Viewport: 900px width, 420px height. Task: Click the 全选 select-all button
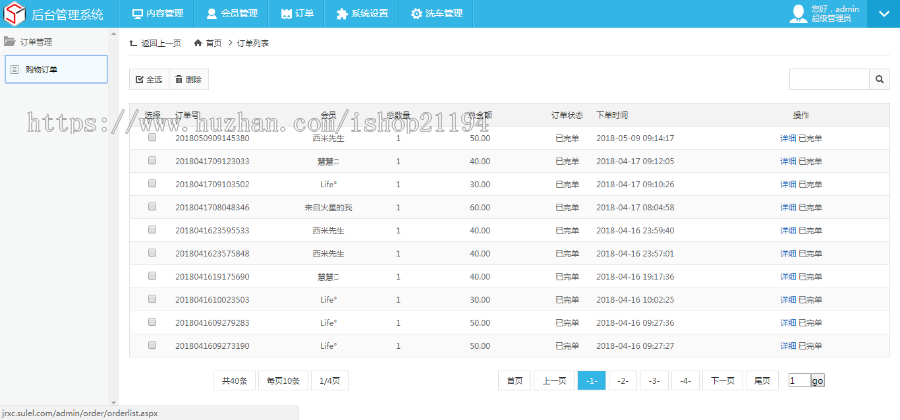(149, 80)
